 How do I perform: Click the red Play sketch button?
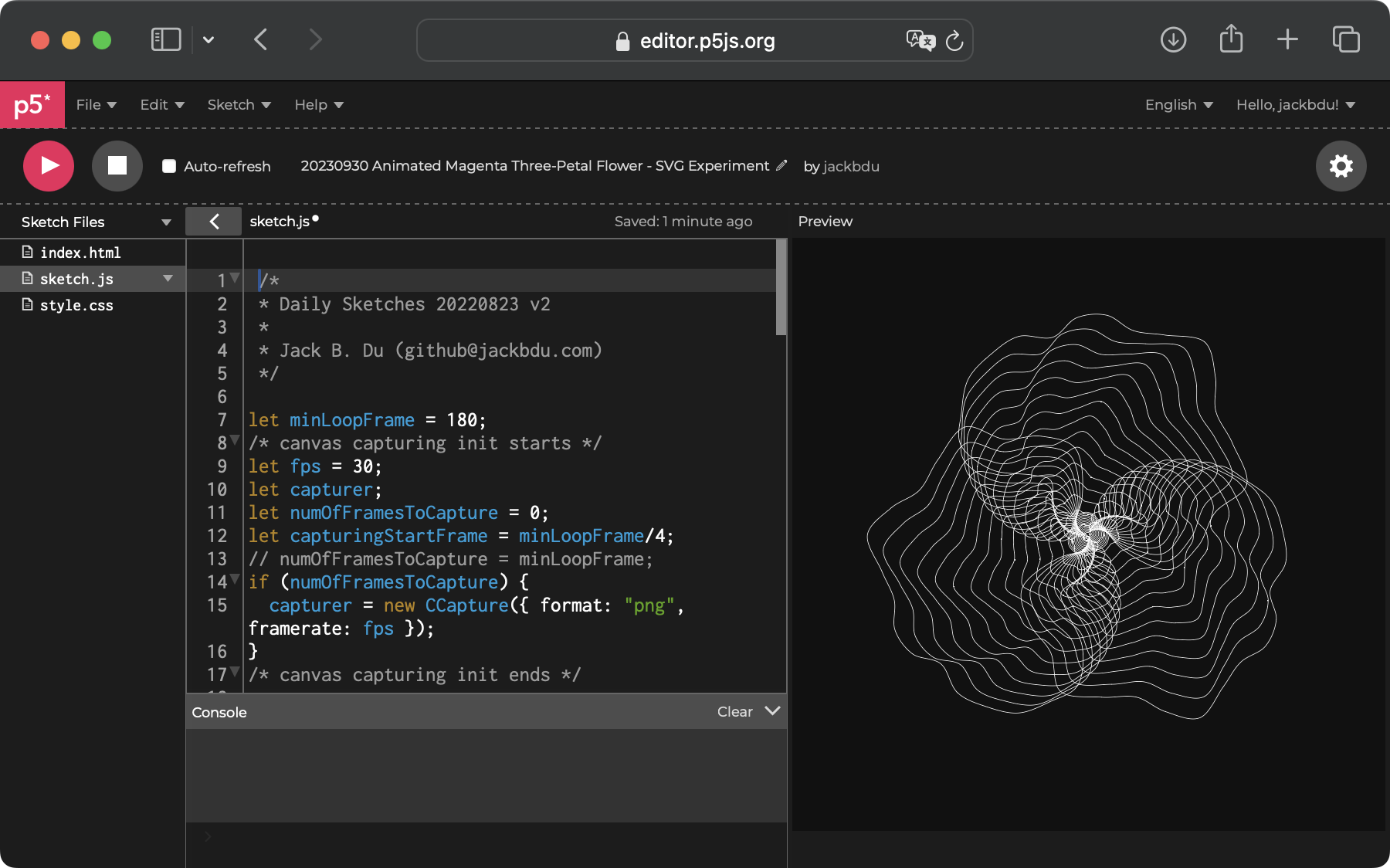coord(49,166)
